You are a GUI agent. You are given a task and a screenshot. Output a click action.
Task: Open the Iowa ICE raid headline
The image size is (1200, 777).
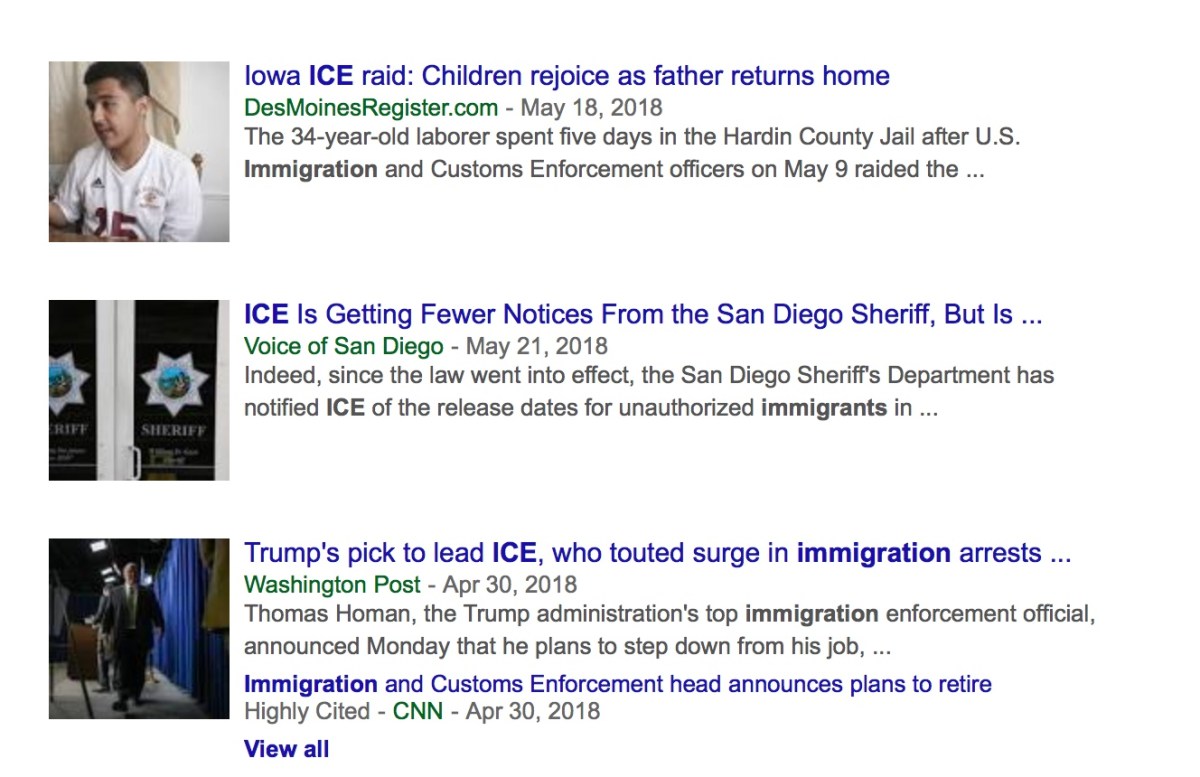[566, 76]
